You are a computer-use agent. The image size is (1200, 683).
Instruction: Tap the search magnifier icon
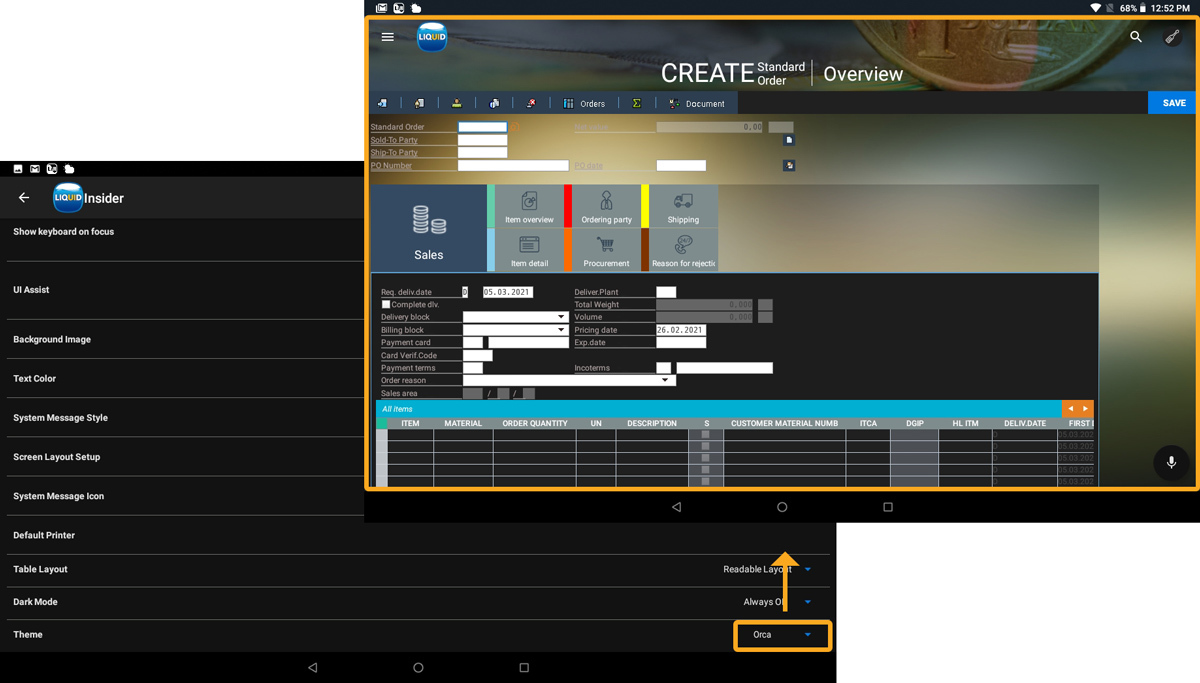(x=1136, y=37)
